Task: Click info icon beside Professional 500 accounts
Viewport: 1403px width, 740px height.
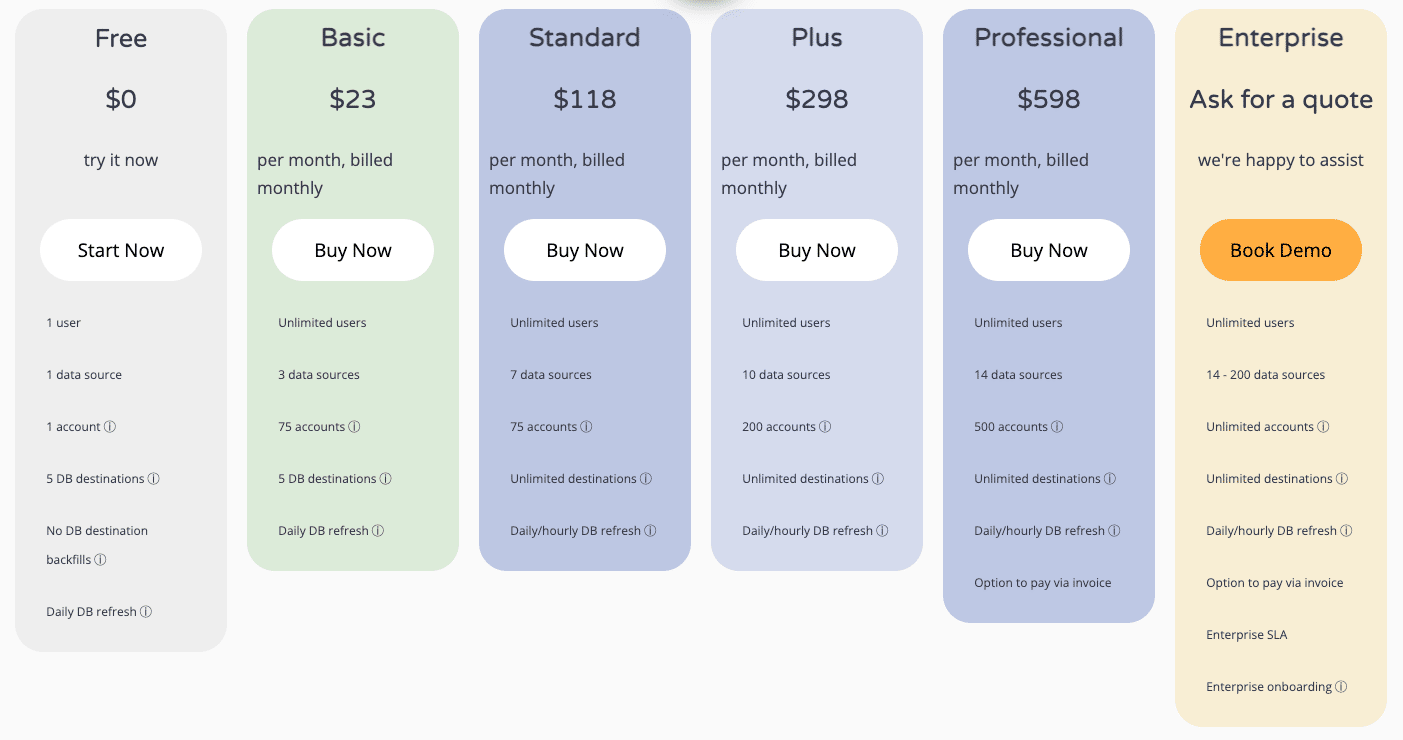Action: (1057, 427)
